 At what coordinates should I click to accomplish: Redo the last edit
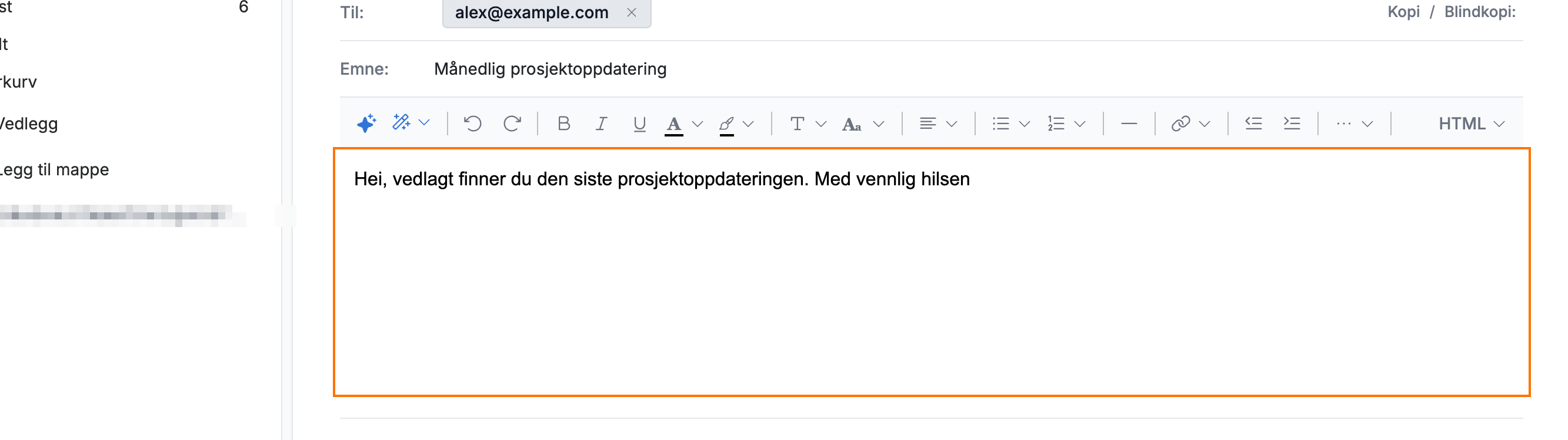[512, 124]
